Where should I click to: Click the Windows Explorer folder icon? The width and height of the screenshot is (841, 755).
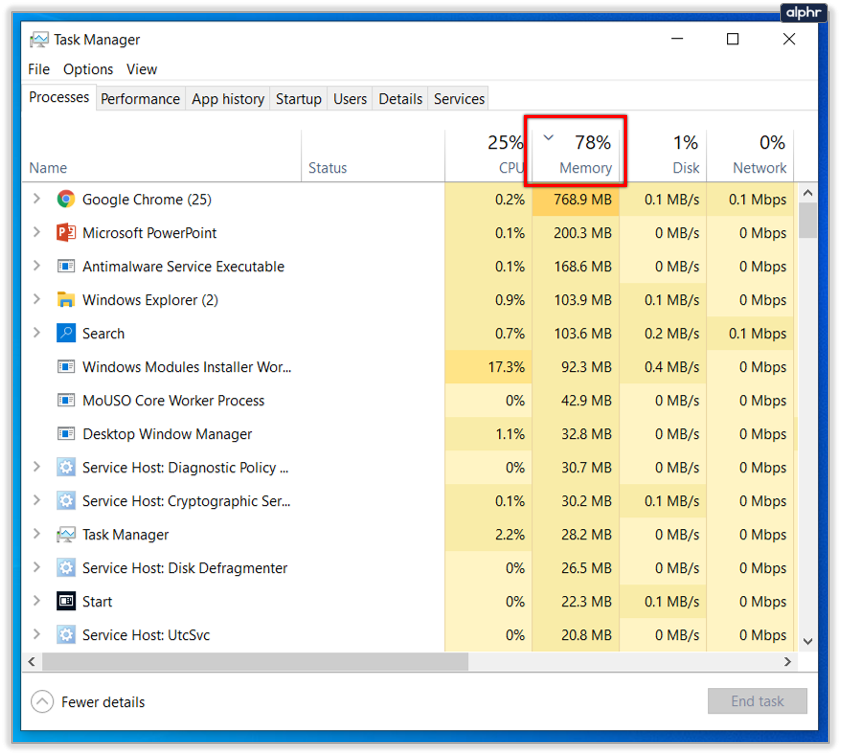click(65, 300)
